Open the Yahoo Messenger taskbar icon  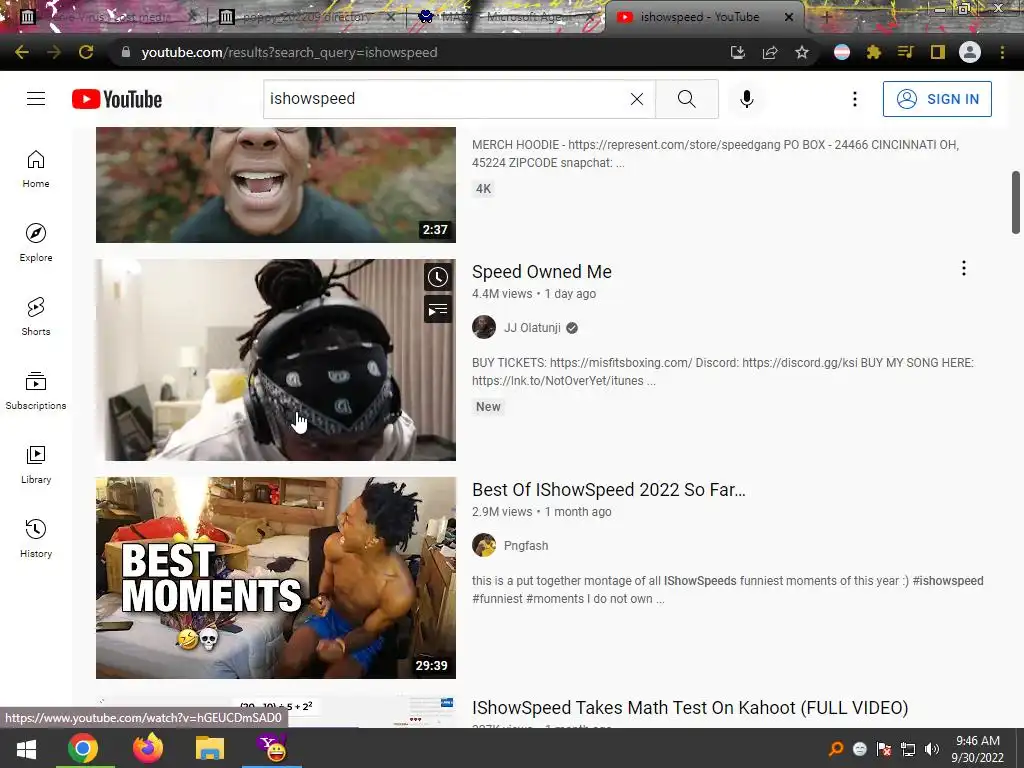(x=272, y=748)
